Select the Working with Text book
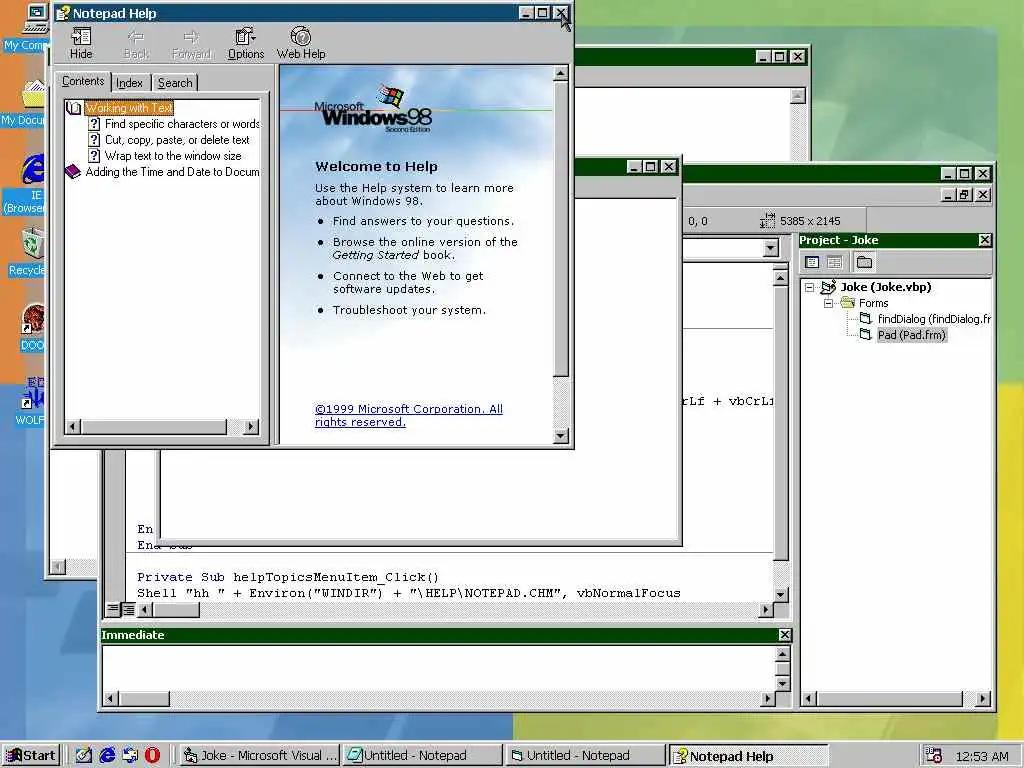 click(129, 108)
